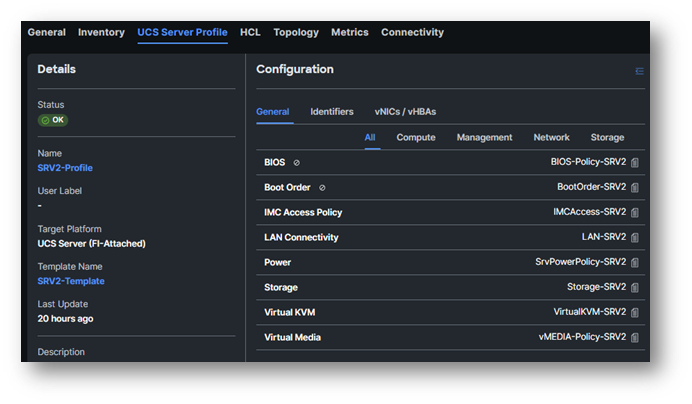The image size is (692, 404).
Task: Click the VirtualKVM-SRV2 policy name
Action: coord(590,312)
